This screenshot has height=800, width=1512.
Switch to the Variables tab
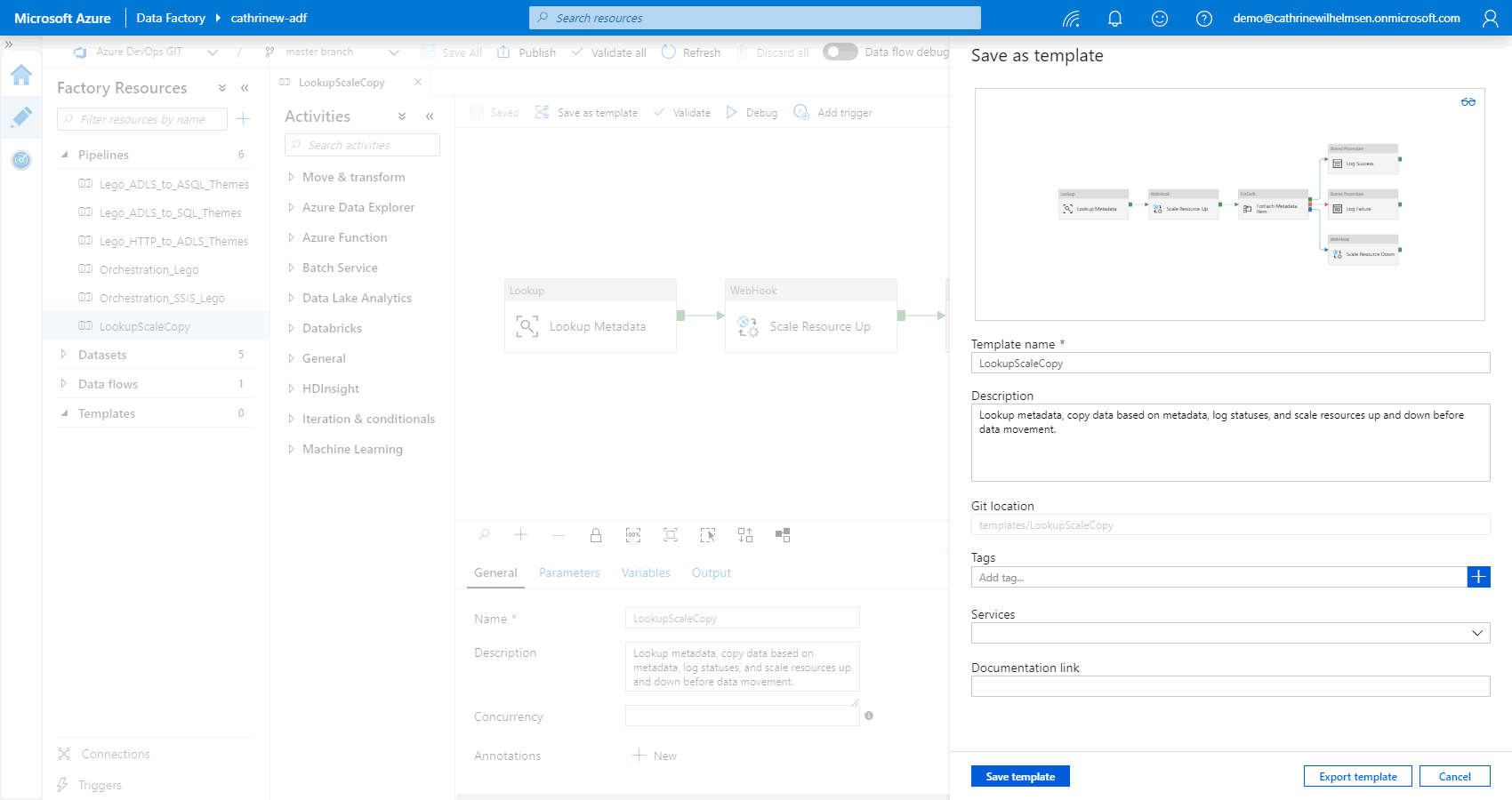click(x=646, y=573)
